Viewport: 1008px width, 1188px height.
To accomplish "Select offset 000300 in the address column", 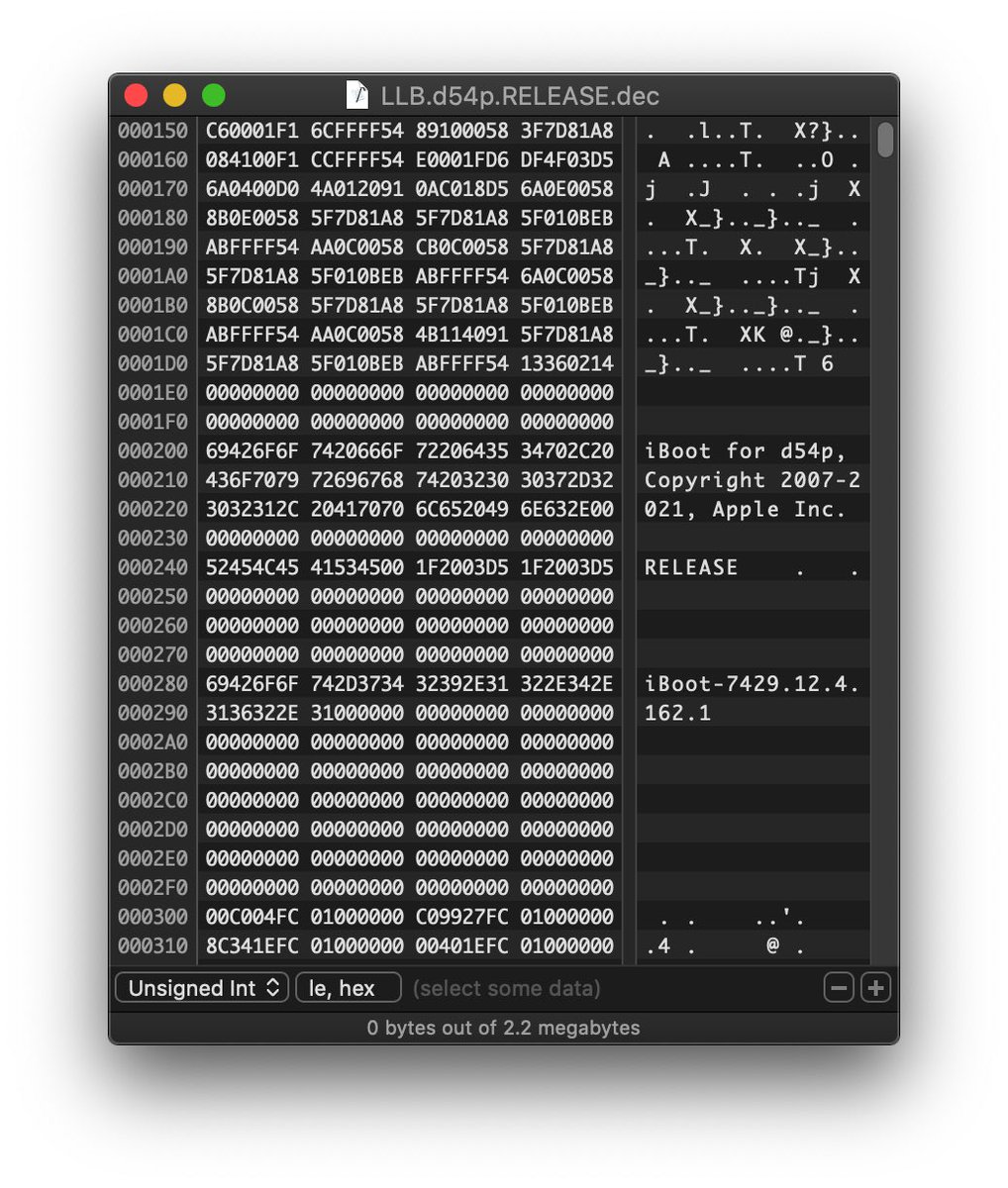I will tap(152, 917).
